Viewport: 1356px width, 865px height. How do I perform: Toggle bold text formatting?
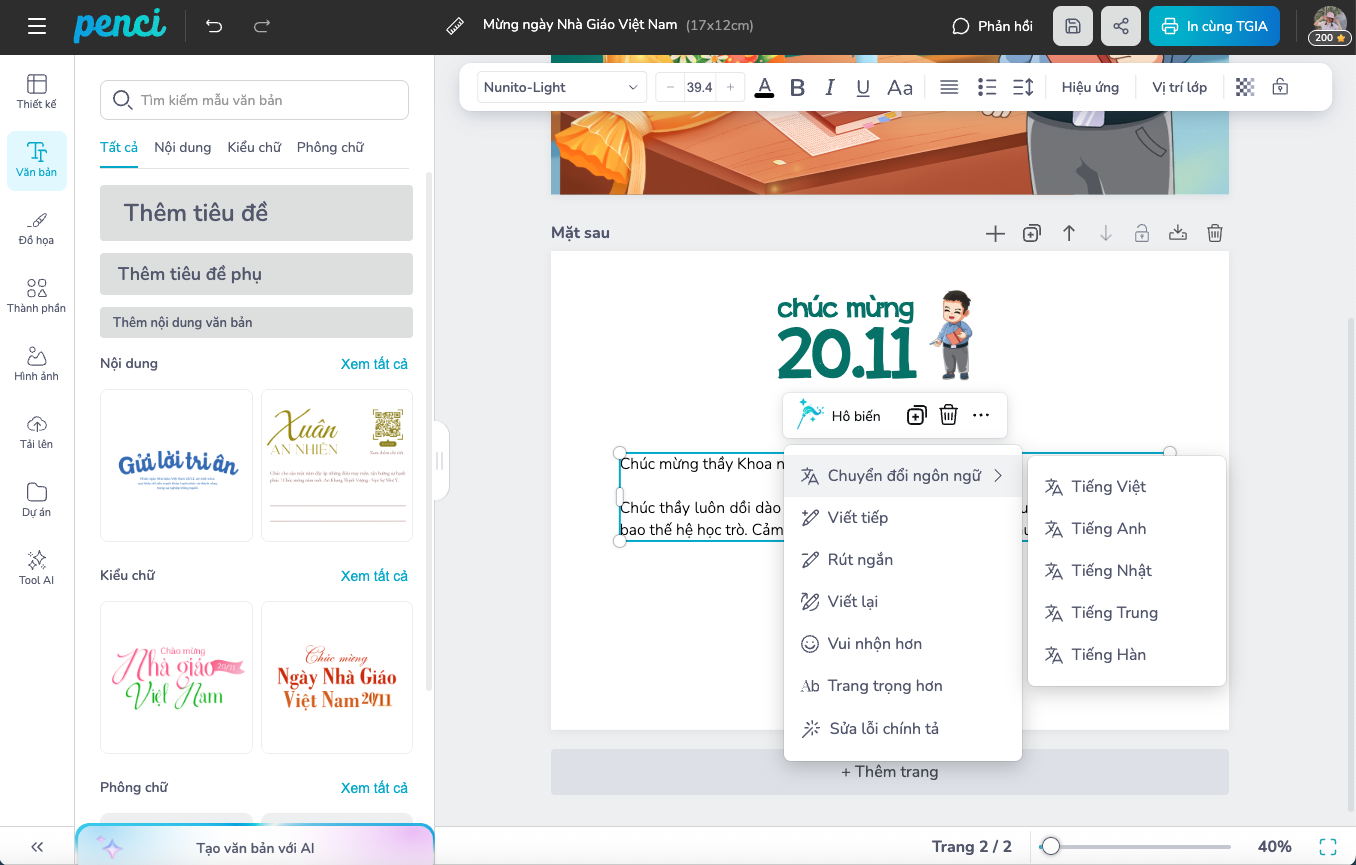[x=797, y=88]
